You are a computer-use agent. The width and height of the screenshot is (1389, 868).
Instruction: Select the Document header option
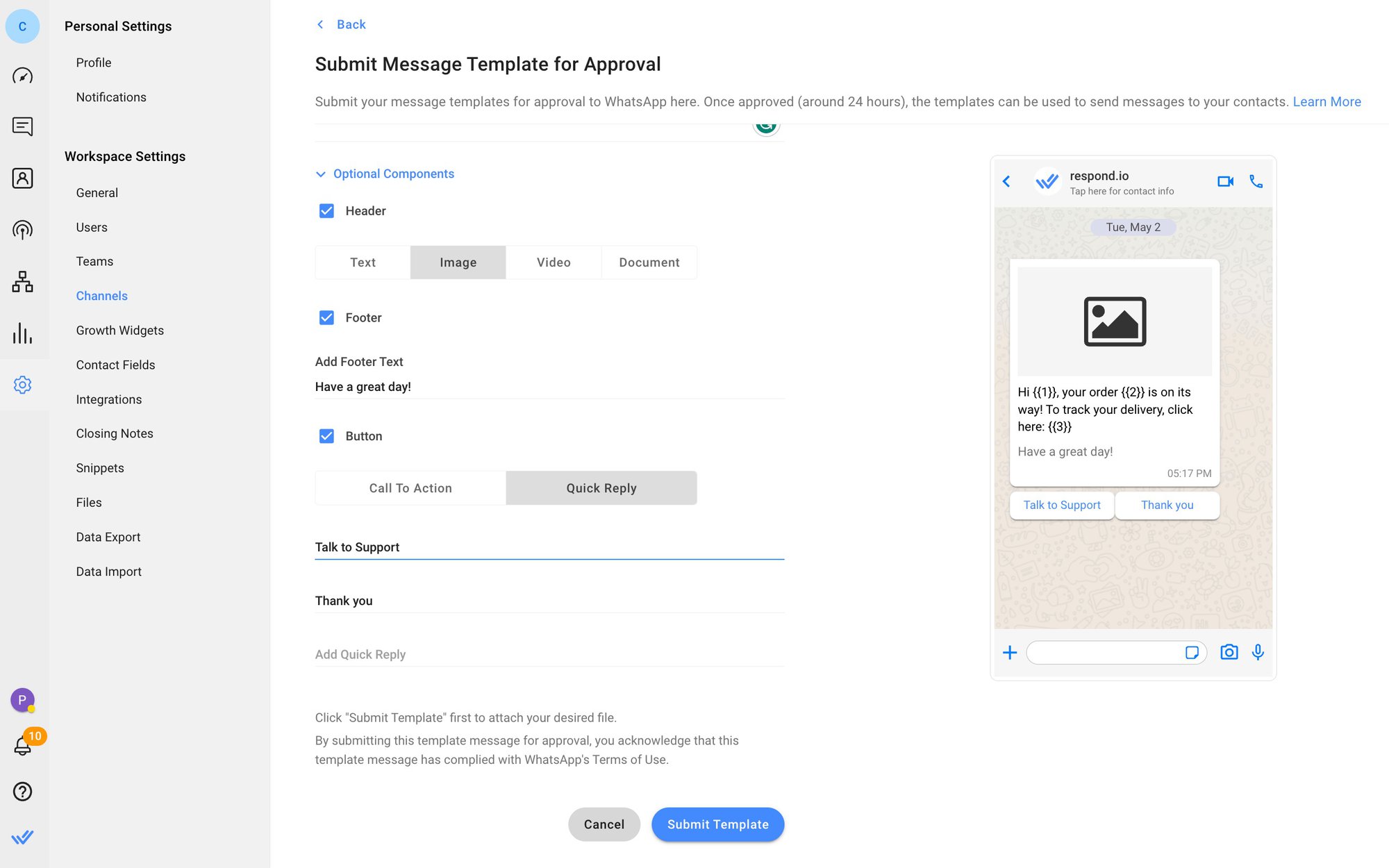pos(648,261)
